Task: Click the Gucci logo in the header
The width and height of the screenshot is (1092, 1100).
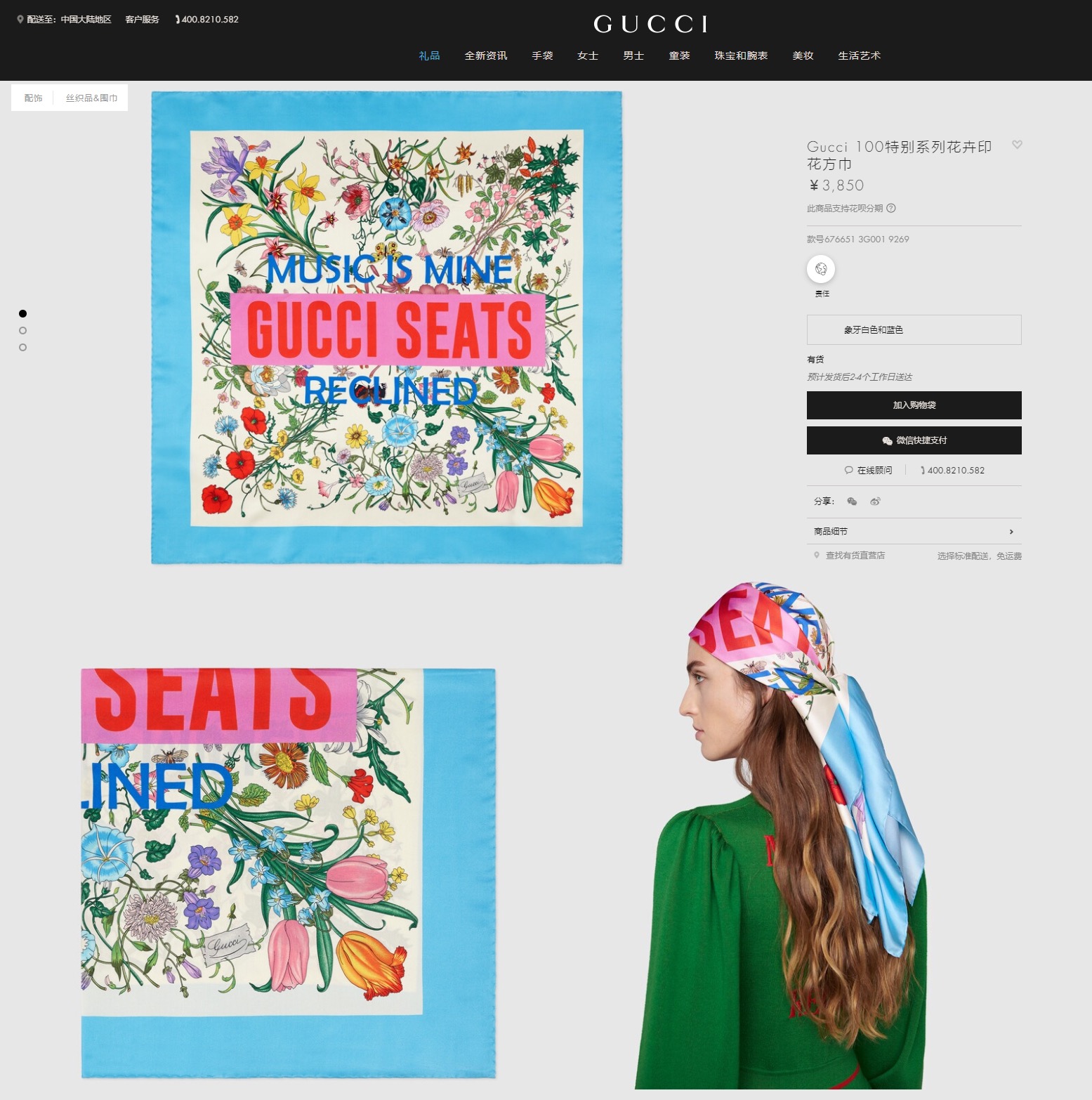Action: tap(650, 25)
